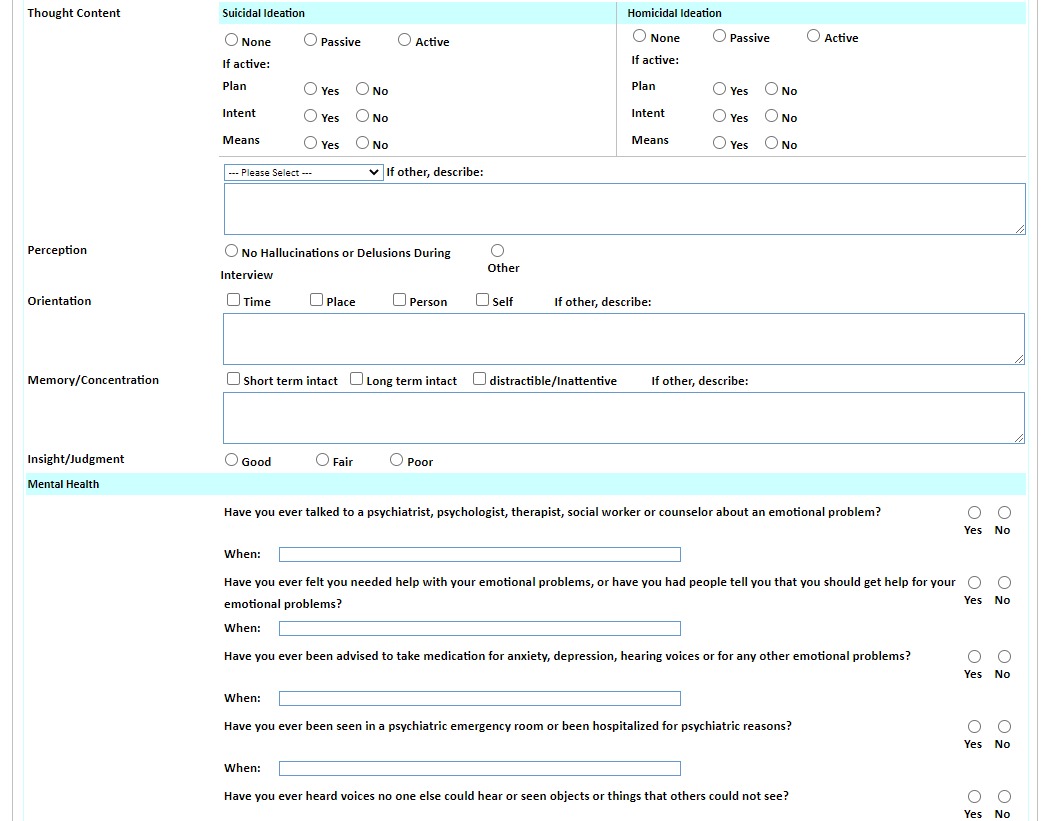Enable the Short term intact checkbox

point(234,379)
